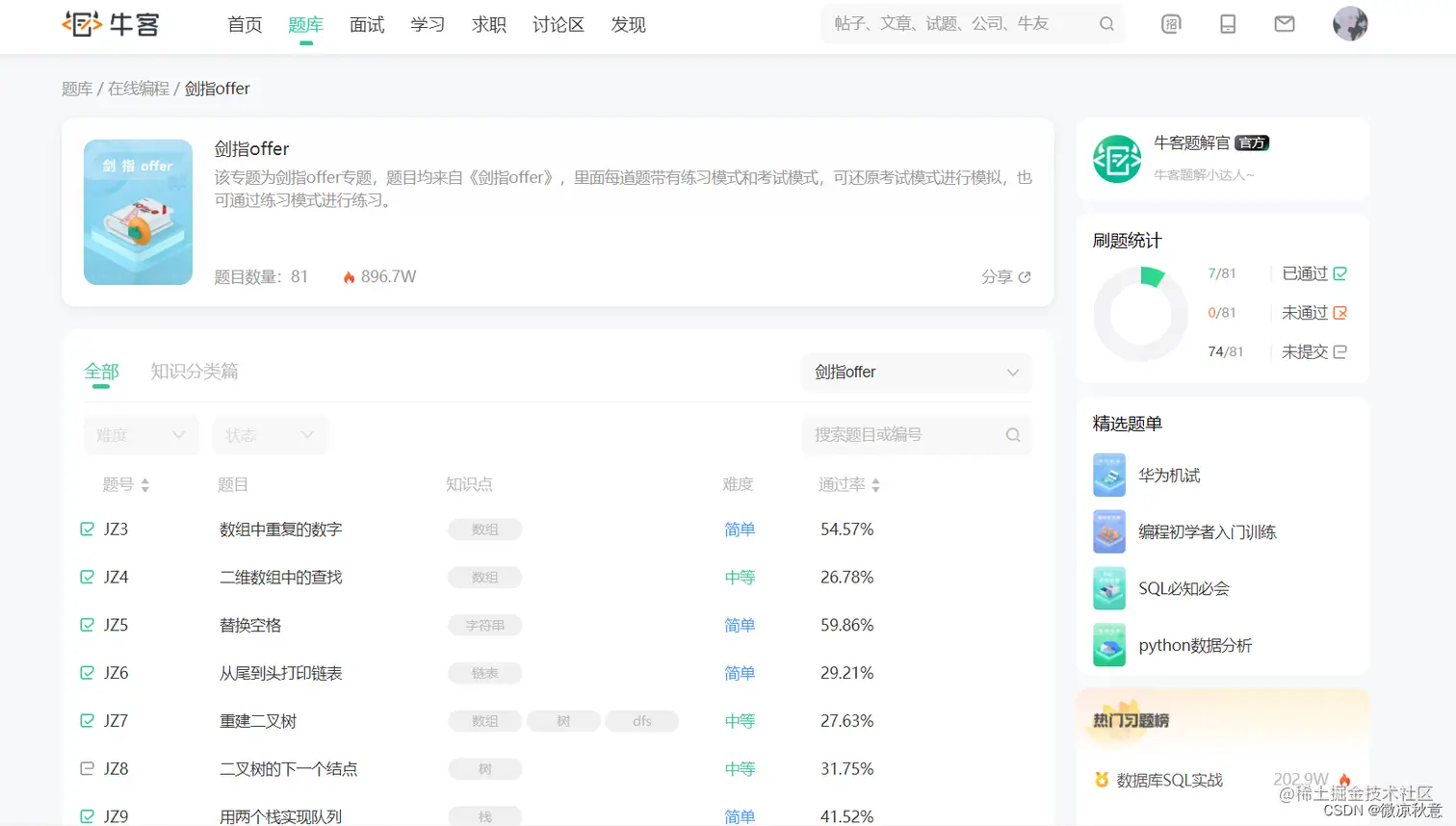Image resolution: width=1456 pixels, height=826 pixels.
Task: Sort by 通过率 using sort arrows
Action: click(875, 485)
